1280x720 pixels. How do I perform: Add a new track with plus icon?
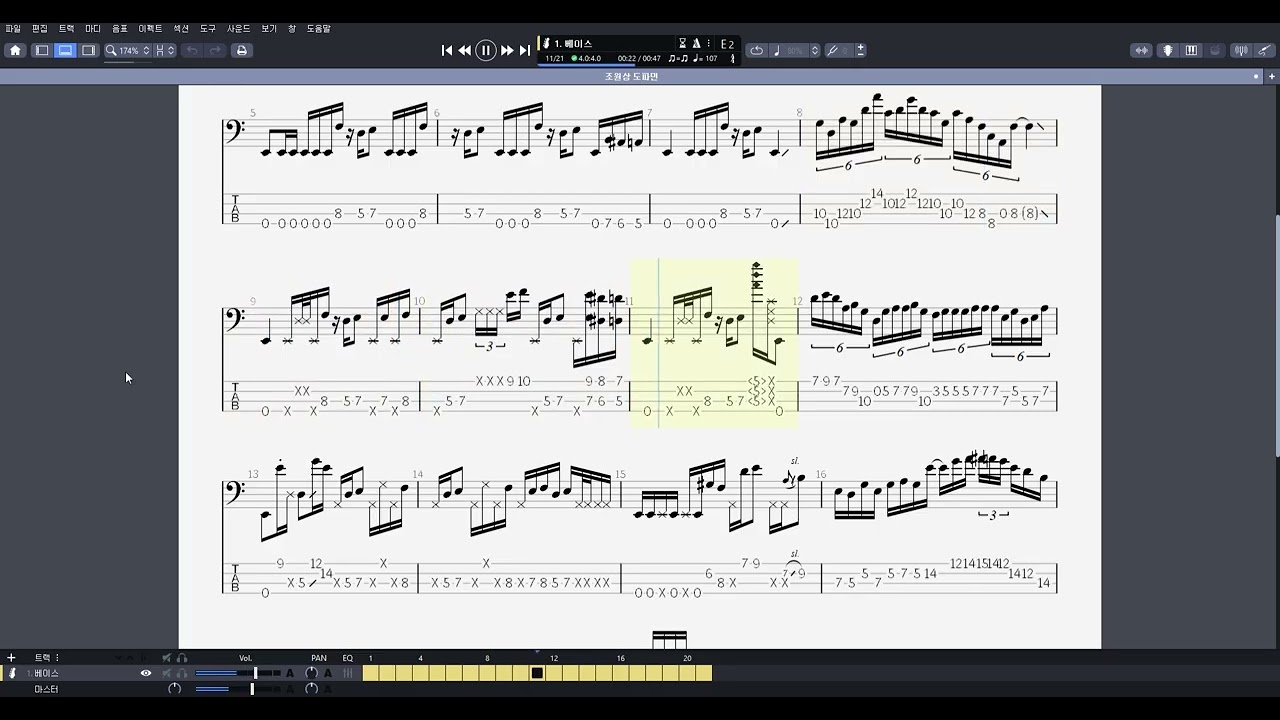(x=11, y=658)
